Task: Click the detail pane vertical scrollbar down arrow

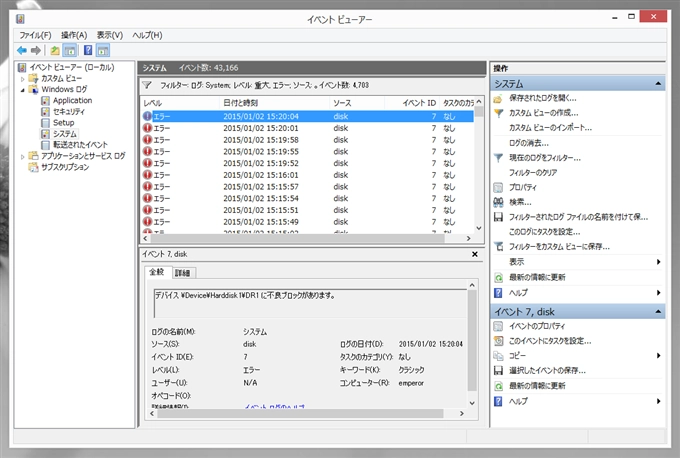Action: [x=472, y=403]
